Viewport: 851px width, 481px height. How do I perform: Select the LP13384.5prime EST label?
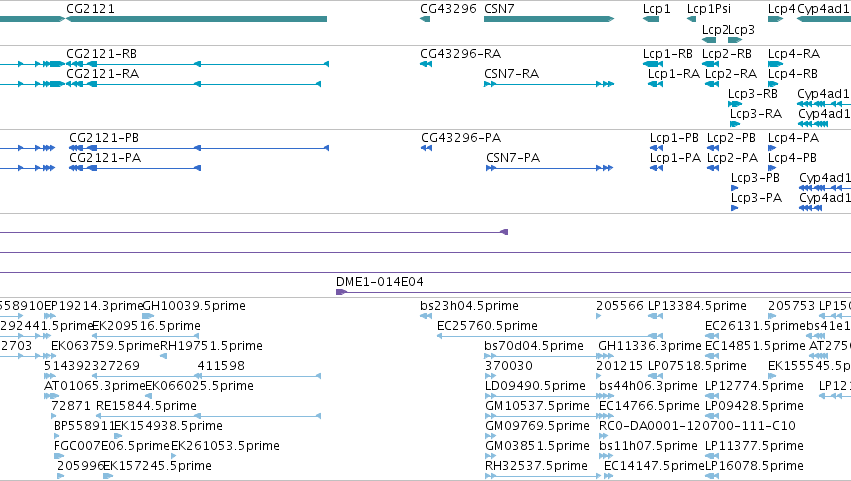tap(697, 306)
